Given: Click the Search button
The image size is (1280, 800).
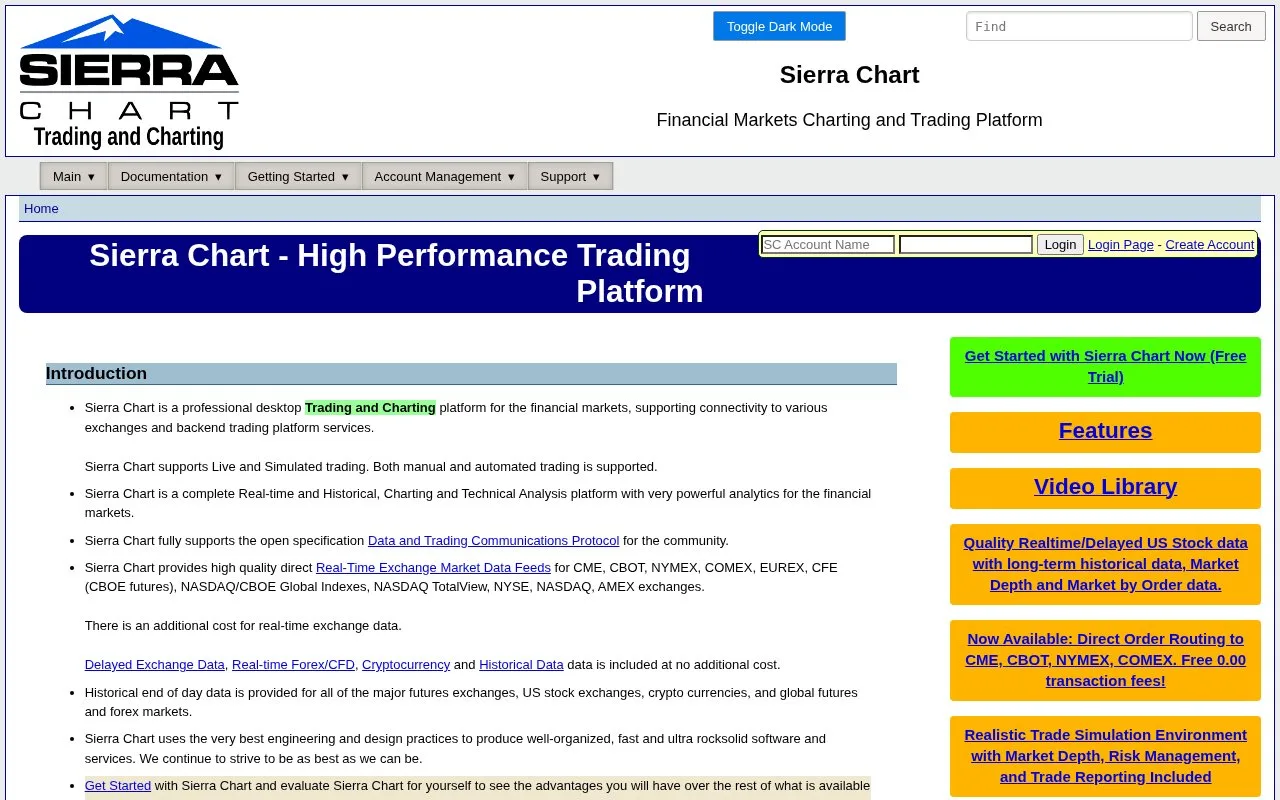Looking at the screenshot, I should pos(1230,26).
